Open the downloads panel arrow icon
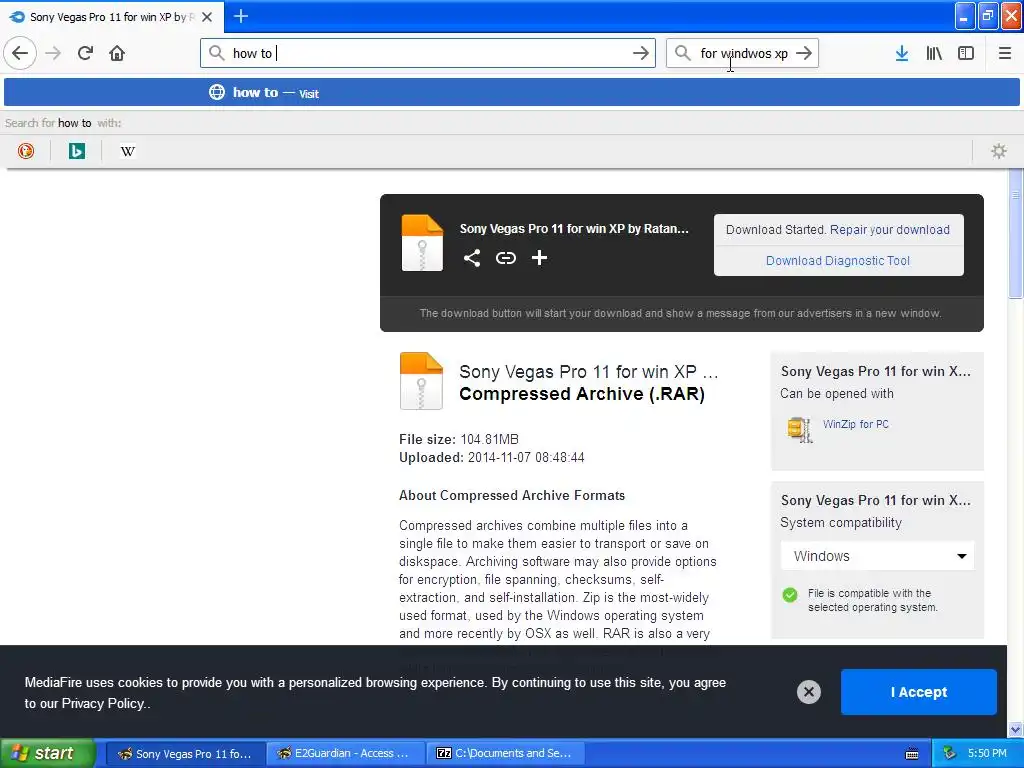The width and height of the screenshot is (1024, 768). [x=902, y=53]
